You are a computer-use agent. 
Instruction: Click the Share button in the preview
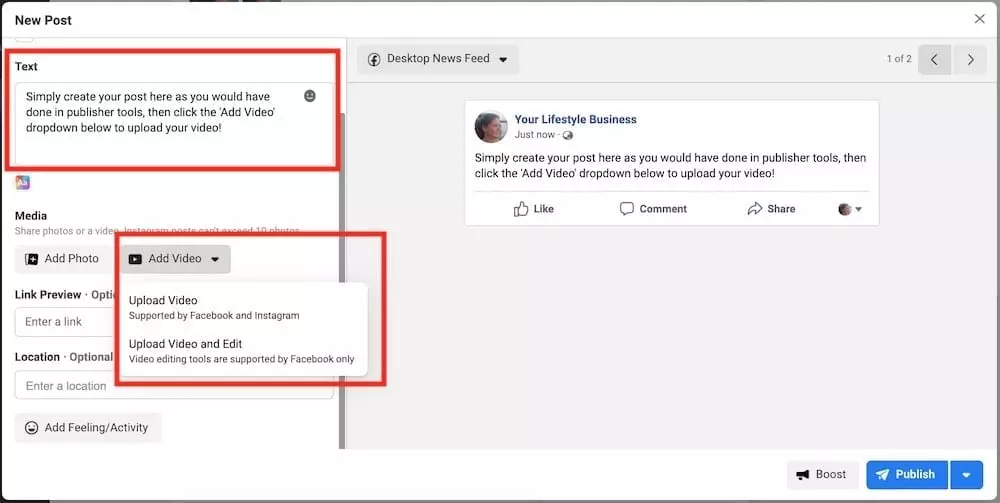[771, 209]
